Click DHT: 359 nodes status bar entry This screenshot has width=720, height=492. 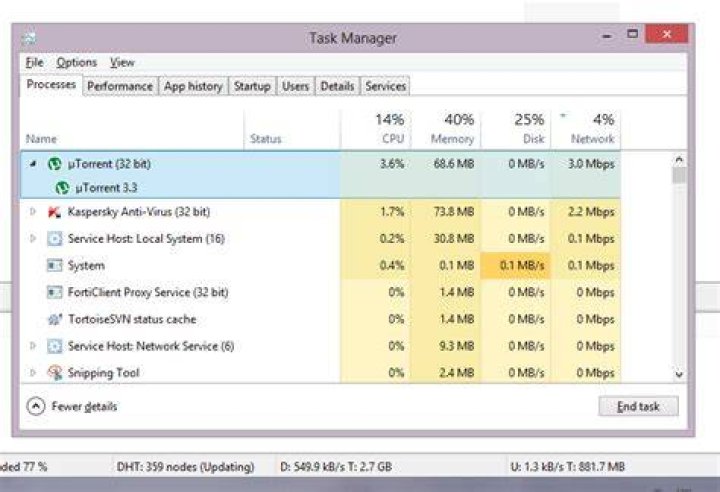(186, 467)
